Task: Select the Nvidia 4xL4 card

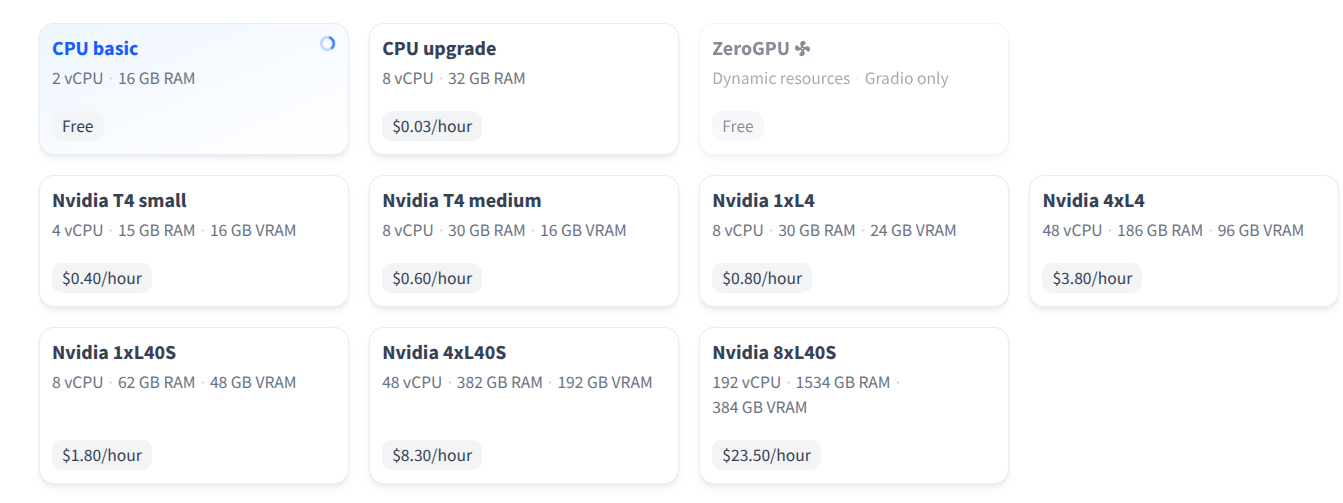Action: (x=1184, y=241)
